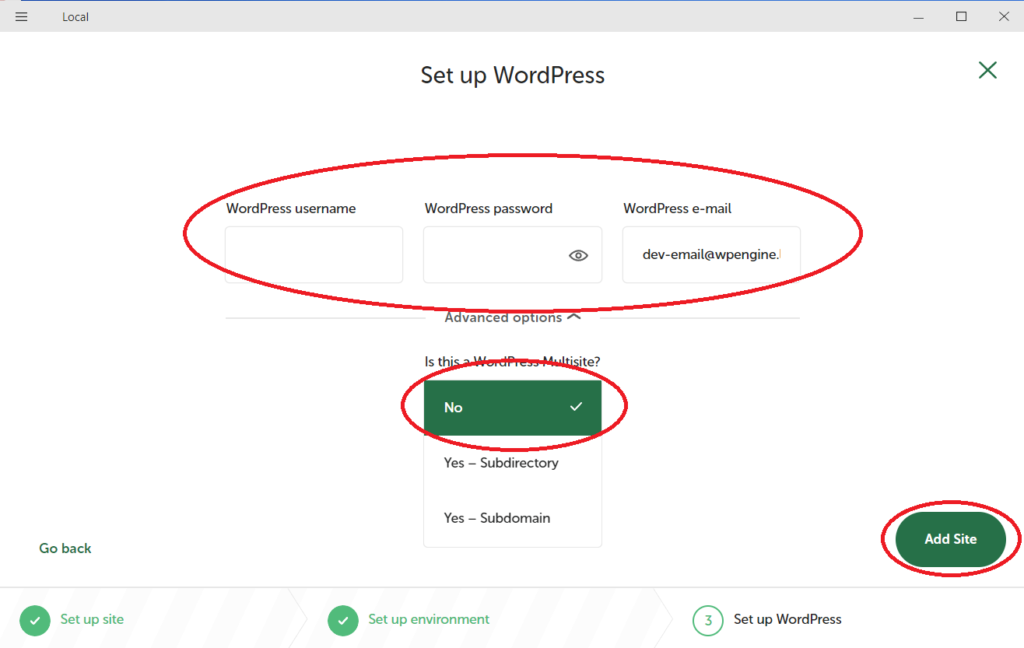Click the WordPress username field
This screenshot has height=648, width=1024.
[x=314, y=255]
